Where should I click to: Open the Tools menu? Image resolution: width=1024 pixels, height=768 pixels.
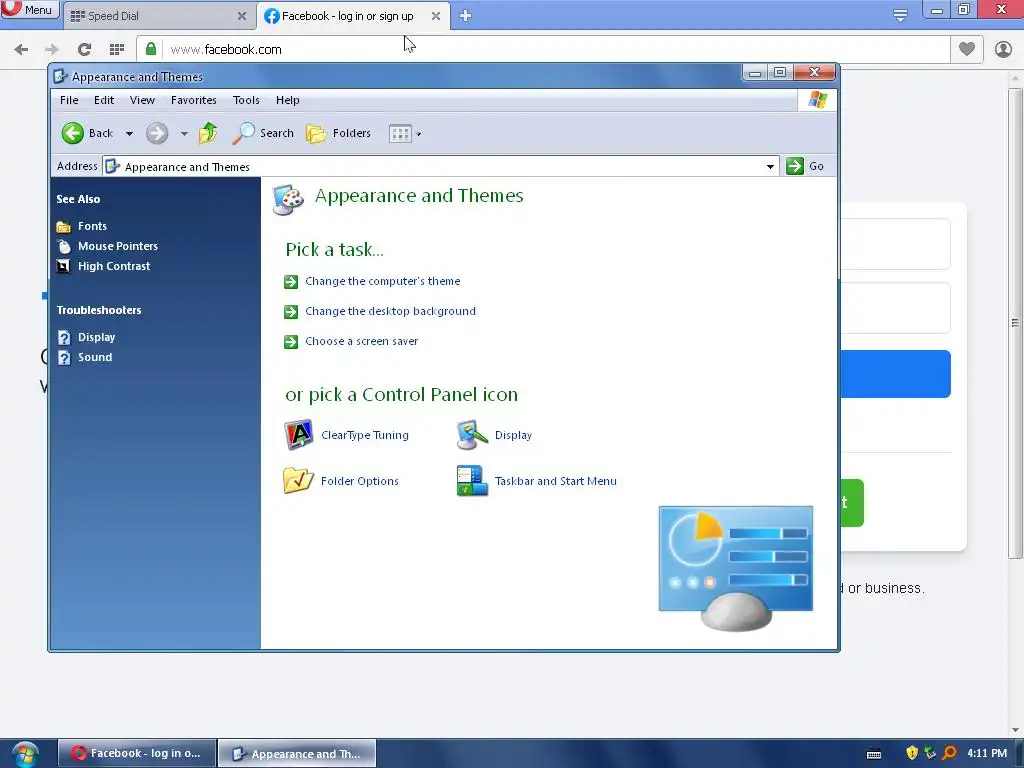(x=246, y=100)
